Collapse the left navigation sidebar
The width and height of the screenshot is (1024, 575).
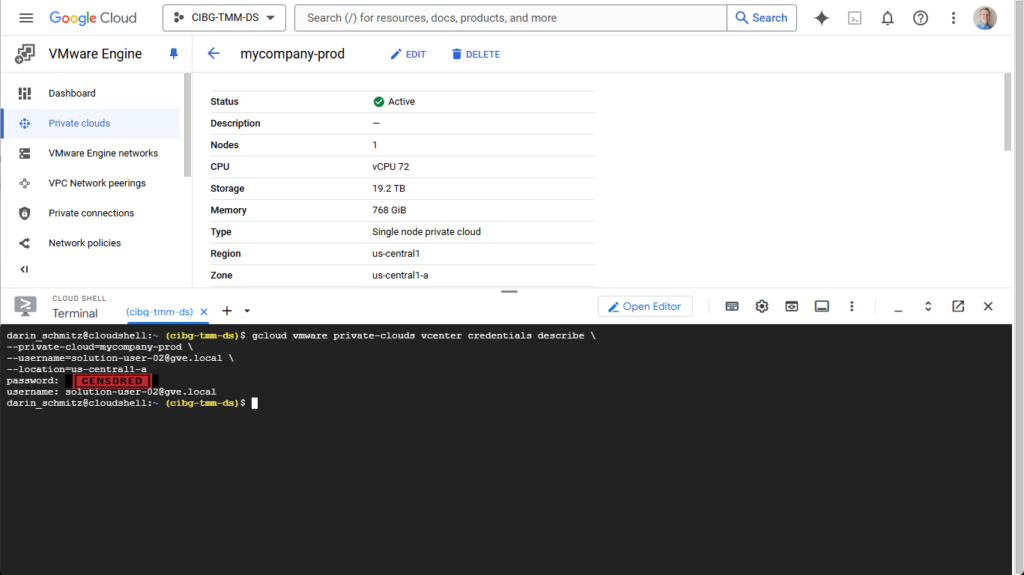(24, 269)
